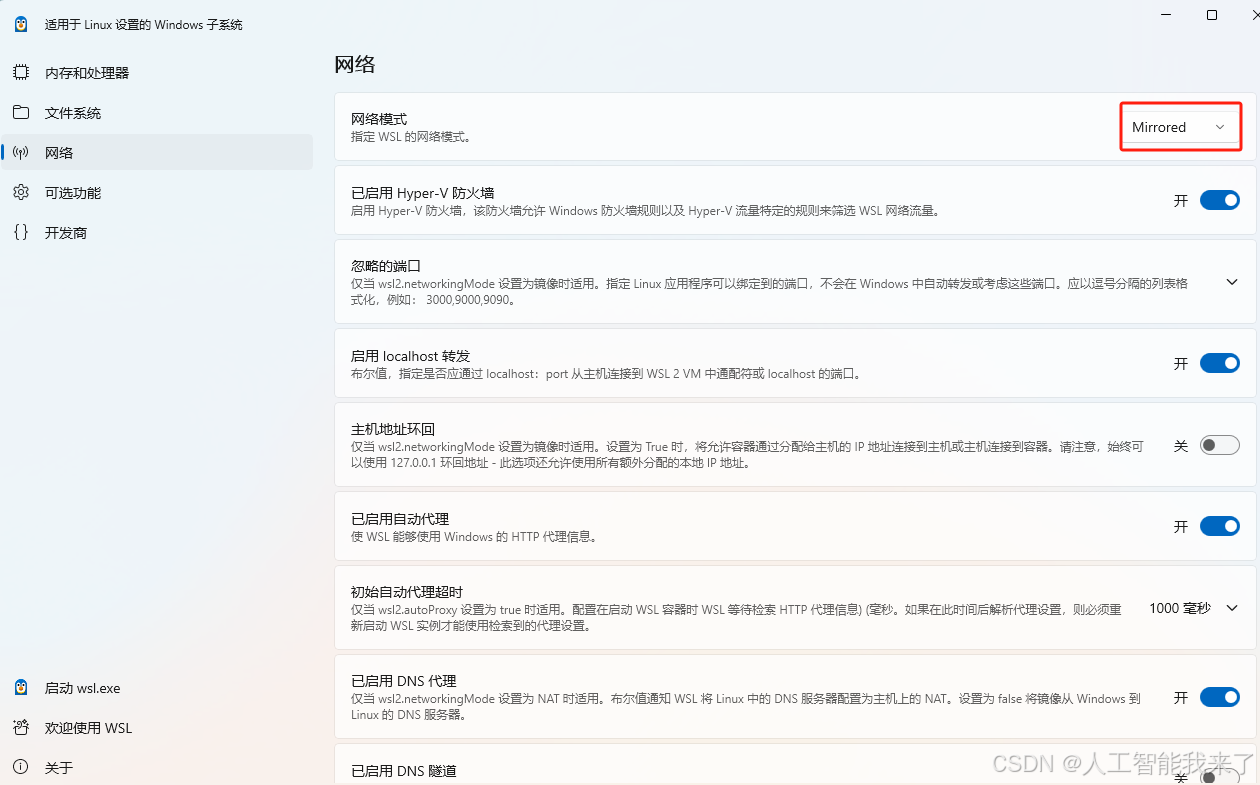Click the 忽略的端口 setting title

pos(386,266)
